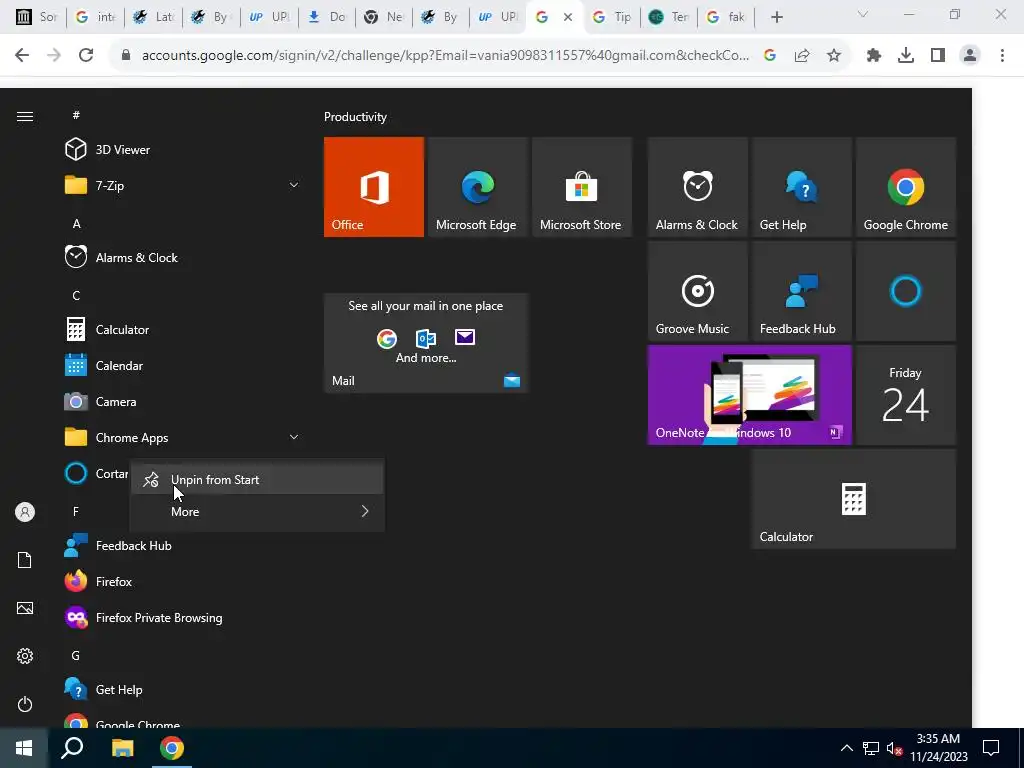Image resolution: width=1024 pixels, height=768 pixels.
Task: Switch to the Do download tab
Action: (327, 17)
